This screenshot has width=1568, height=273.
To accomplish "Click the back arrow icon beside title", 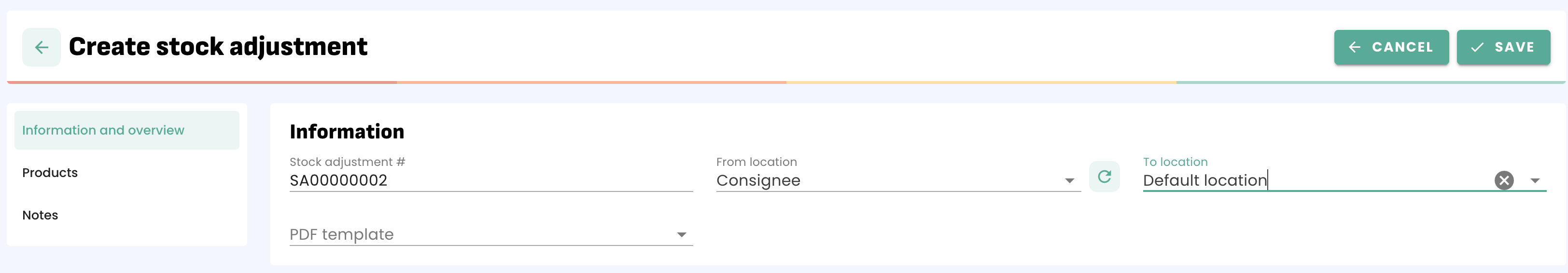I will [x=42, y=47].
